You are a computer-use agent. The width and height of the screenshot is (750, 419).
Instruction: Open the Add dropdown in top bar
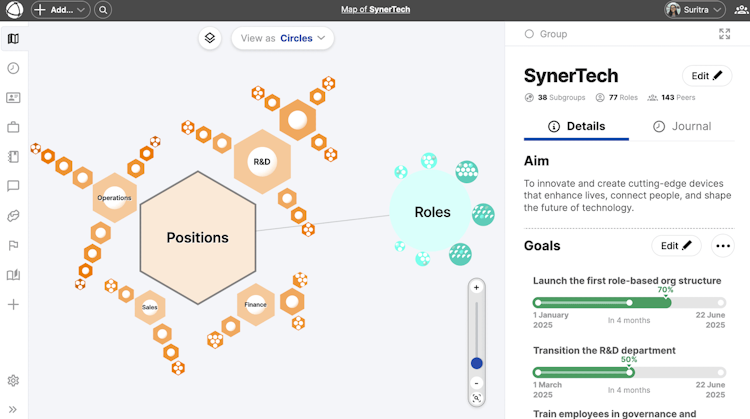[x=60, y=10]
